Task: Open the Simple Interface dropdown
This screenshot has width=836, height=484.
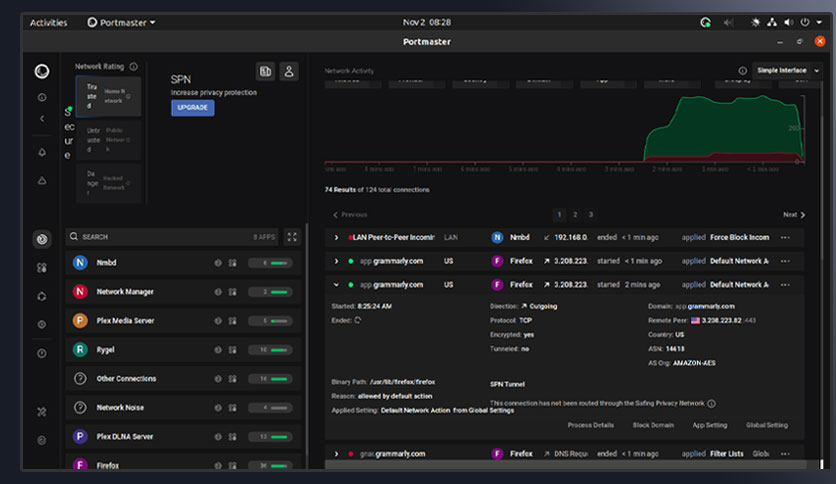Action: [787, 70]
